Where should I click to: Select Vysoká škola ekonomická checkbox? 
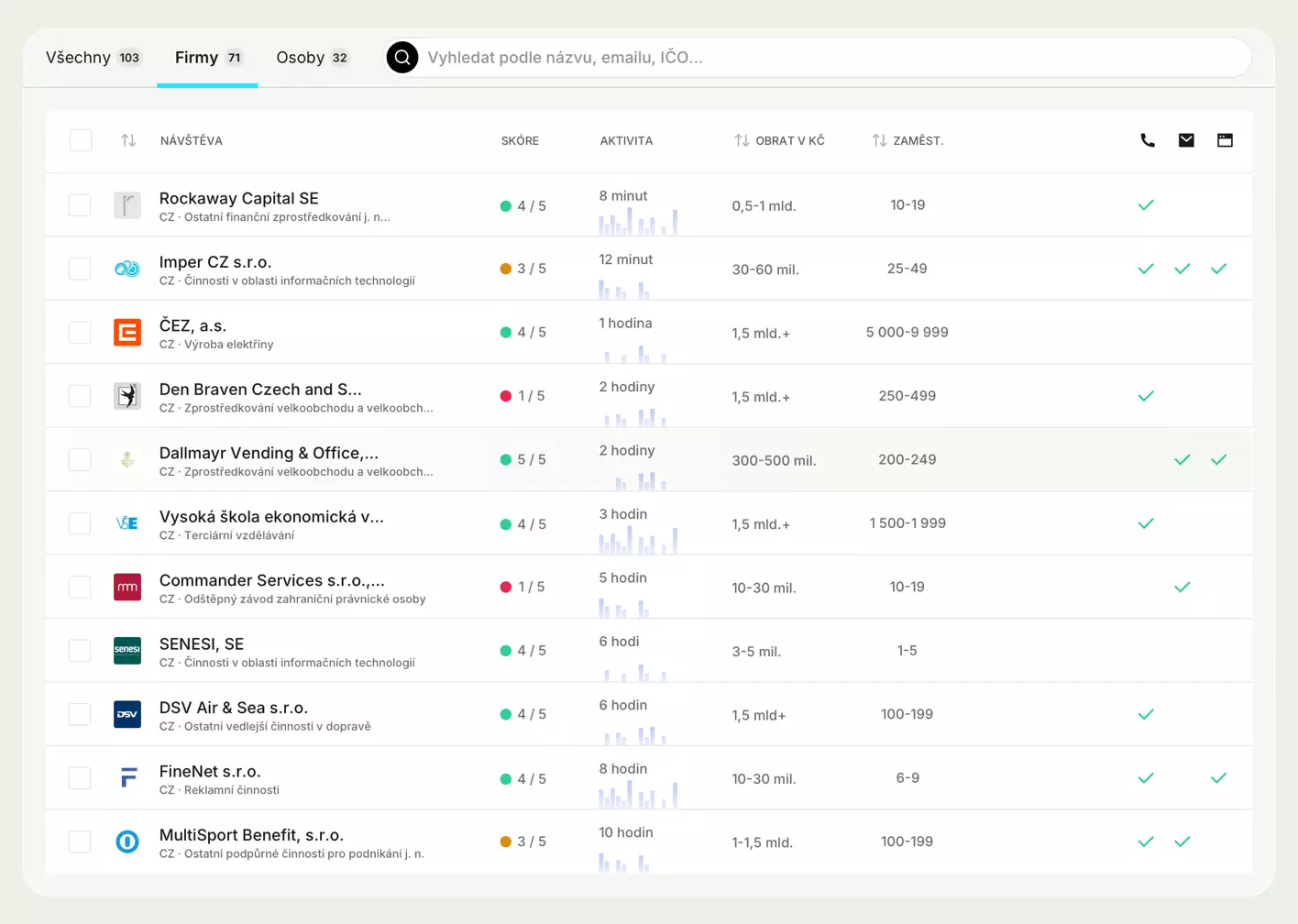81,523
